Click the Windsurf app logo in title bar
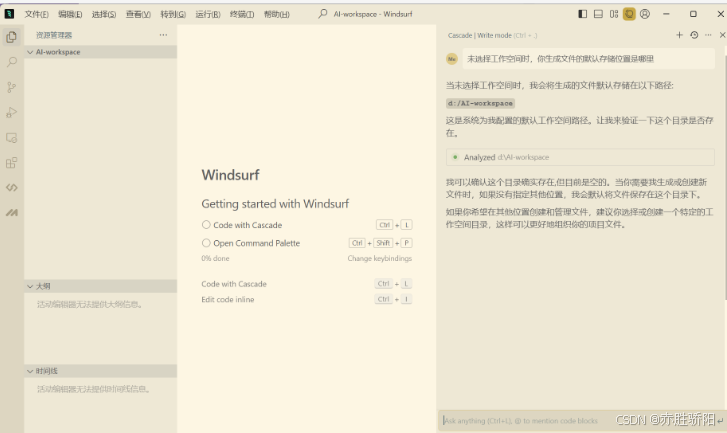 click(x=9, y=14)
